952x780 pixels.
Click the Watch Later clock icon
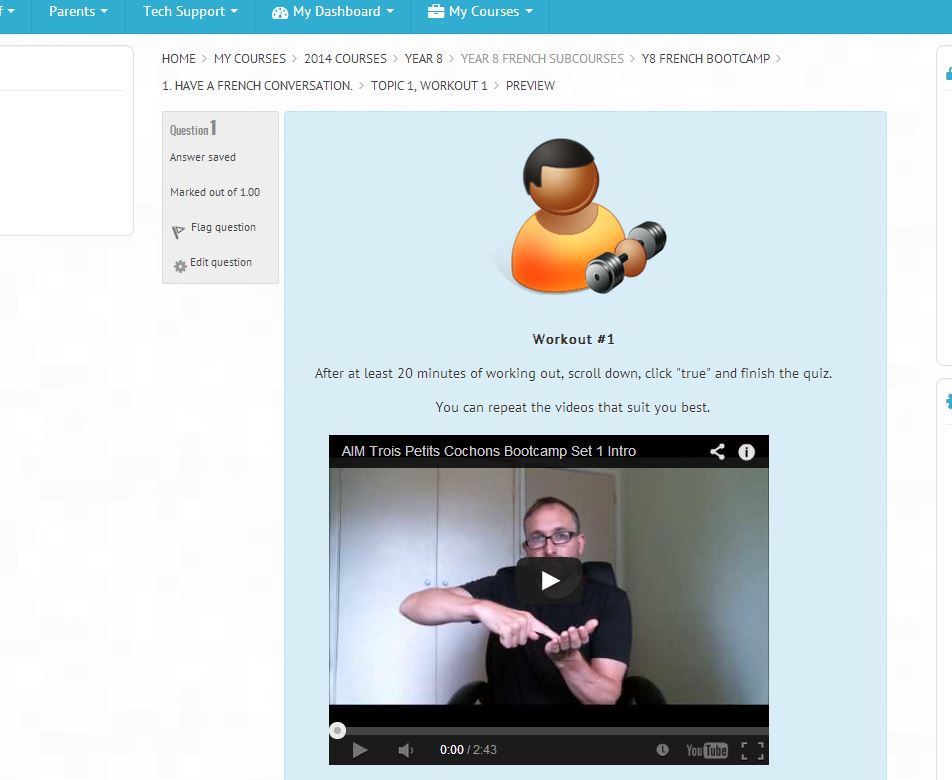coord(662,750)
